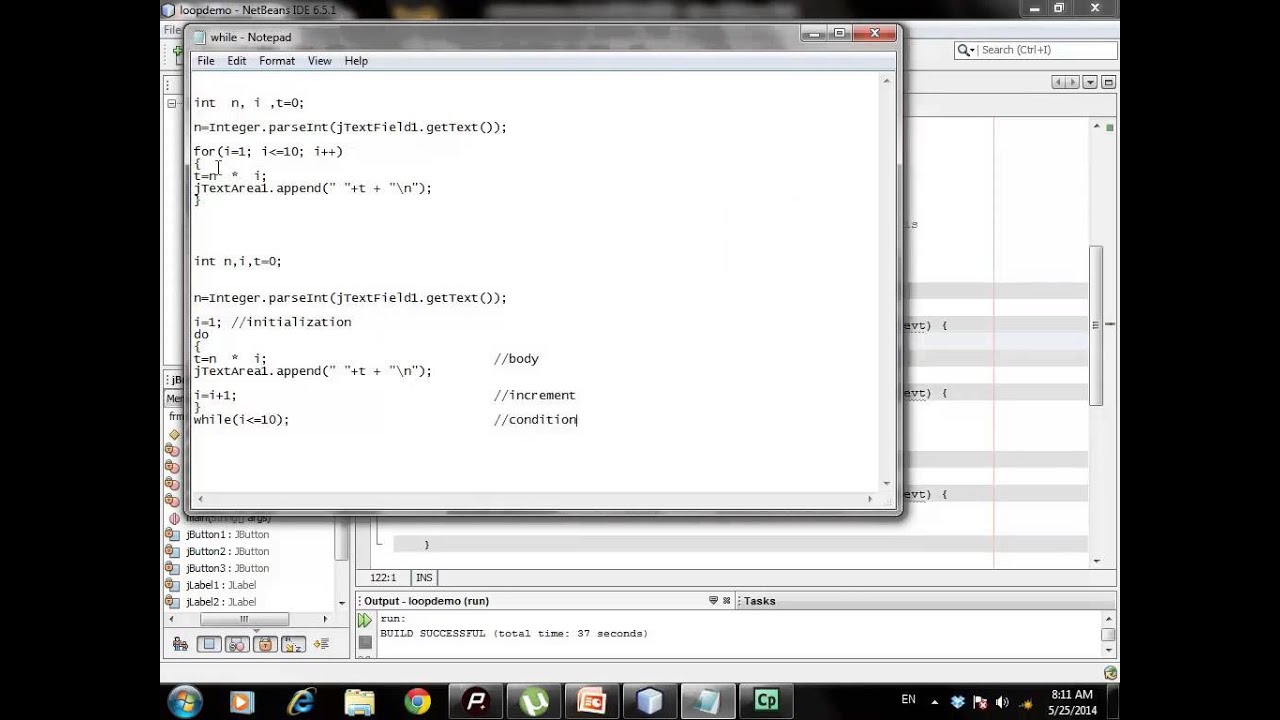Image resolution: width=1280 pixels, height=720 pixels.
Task: Toggle the Show Non-Public Members navigator filter
Action: click(x=265, y=645)
